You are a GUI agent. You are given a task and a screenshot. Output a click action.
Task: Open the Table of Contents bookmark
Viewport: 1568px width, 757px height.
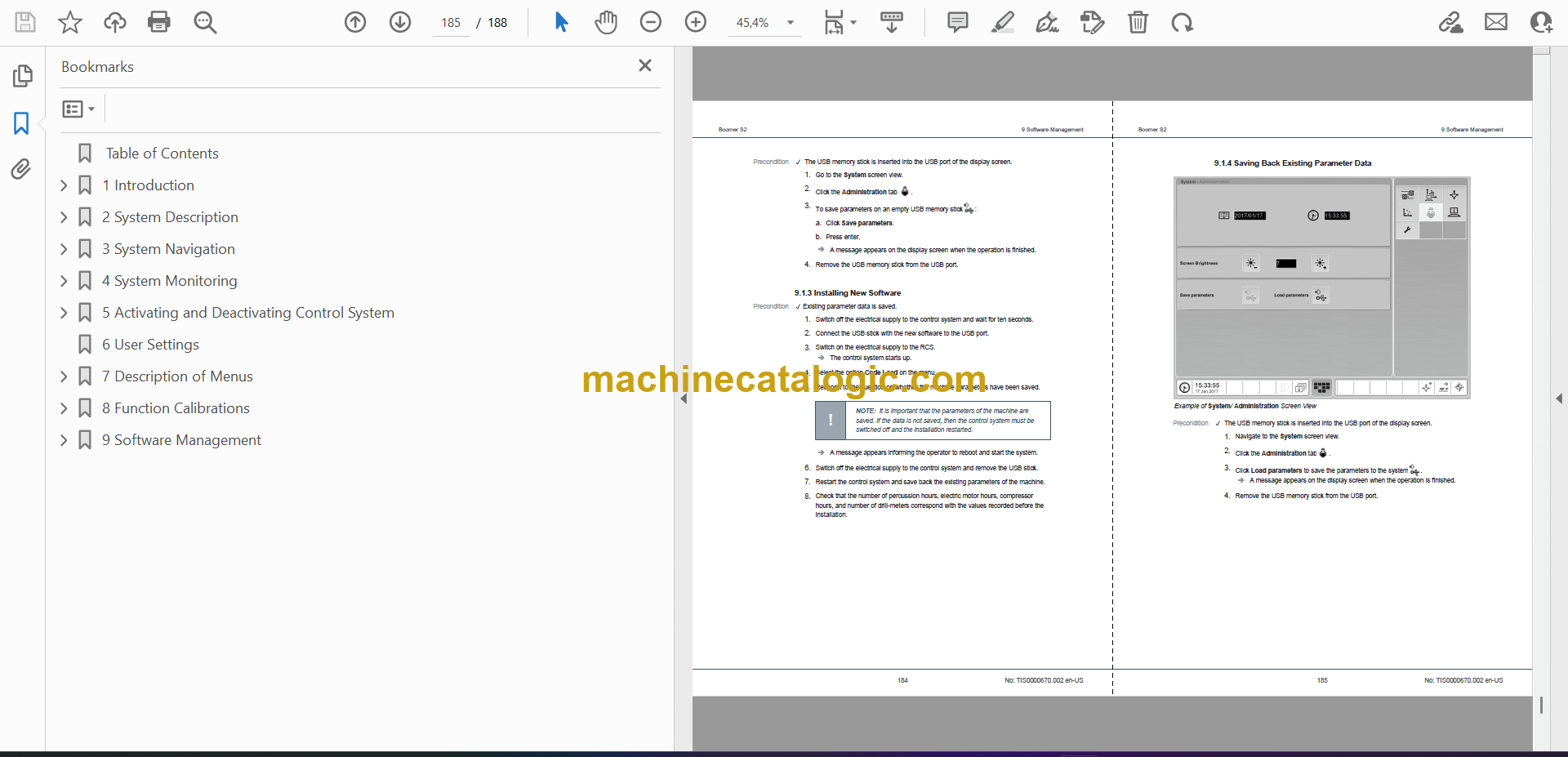[x=162, y=154]
